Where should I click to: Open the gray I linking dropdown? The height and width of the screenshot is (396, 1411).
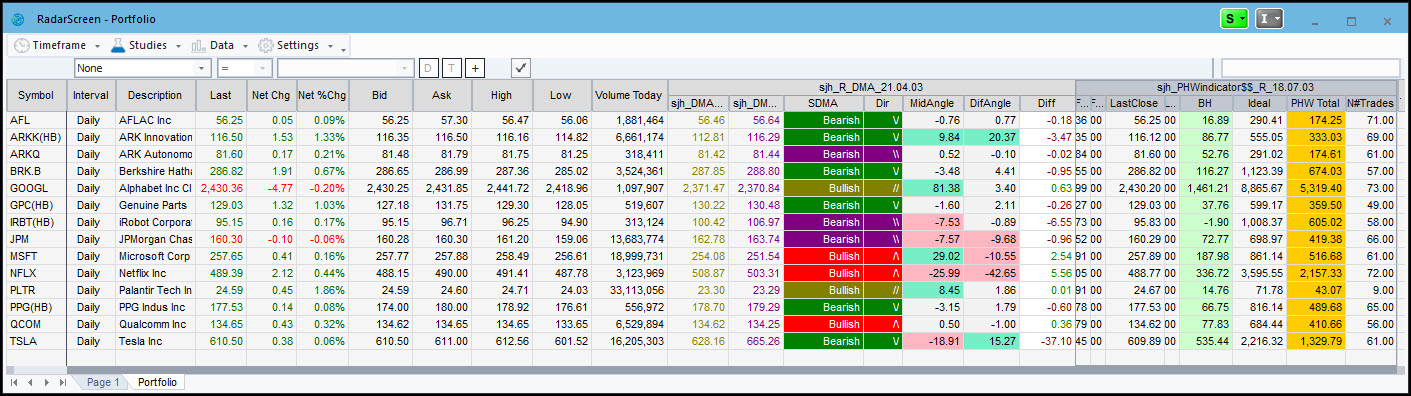[x=1269, y=19]
